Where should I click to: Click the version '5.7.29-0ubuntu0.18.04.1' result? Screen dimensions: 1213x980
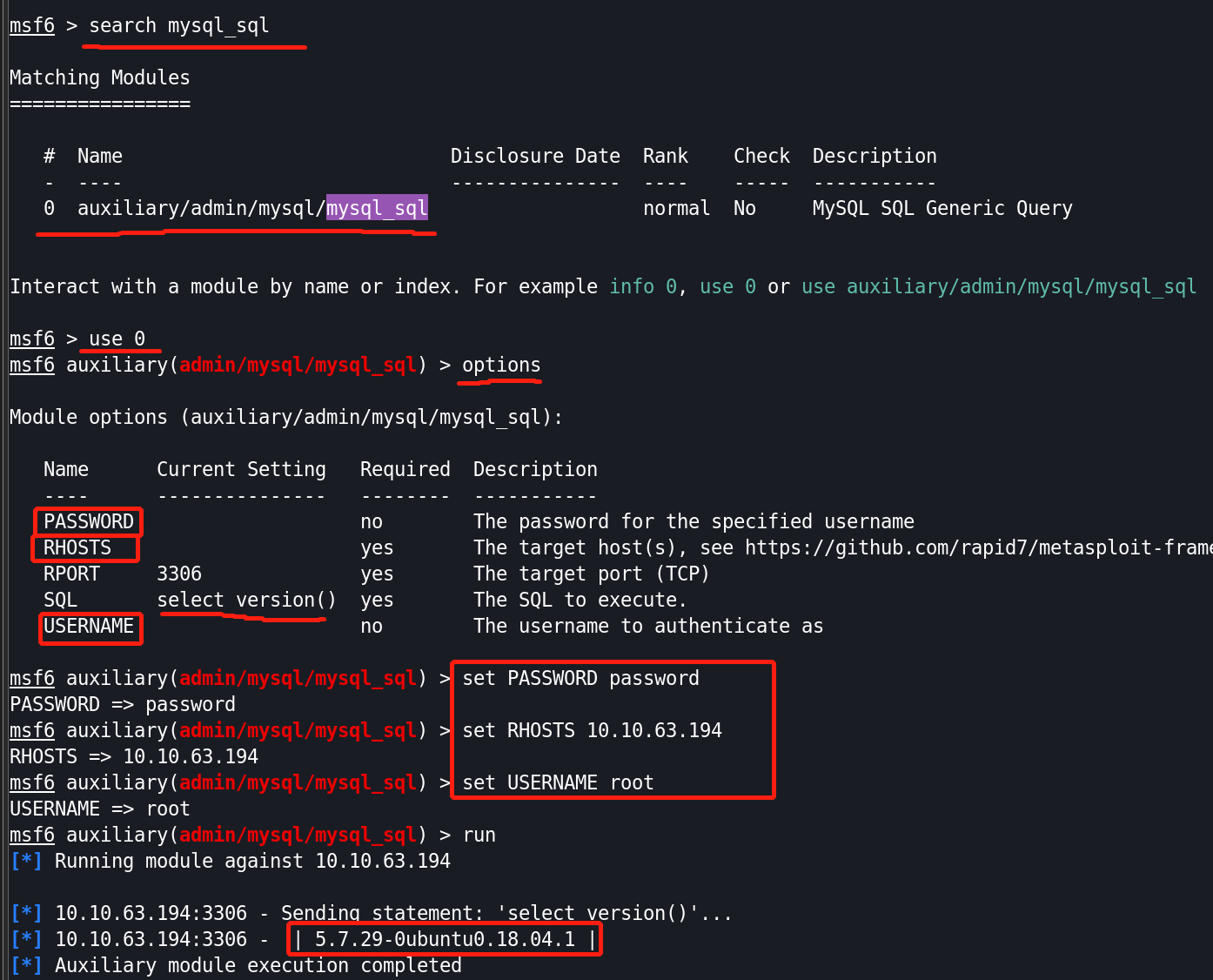coord(445,939)
